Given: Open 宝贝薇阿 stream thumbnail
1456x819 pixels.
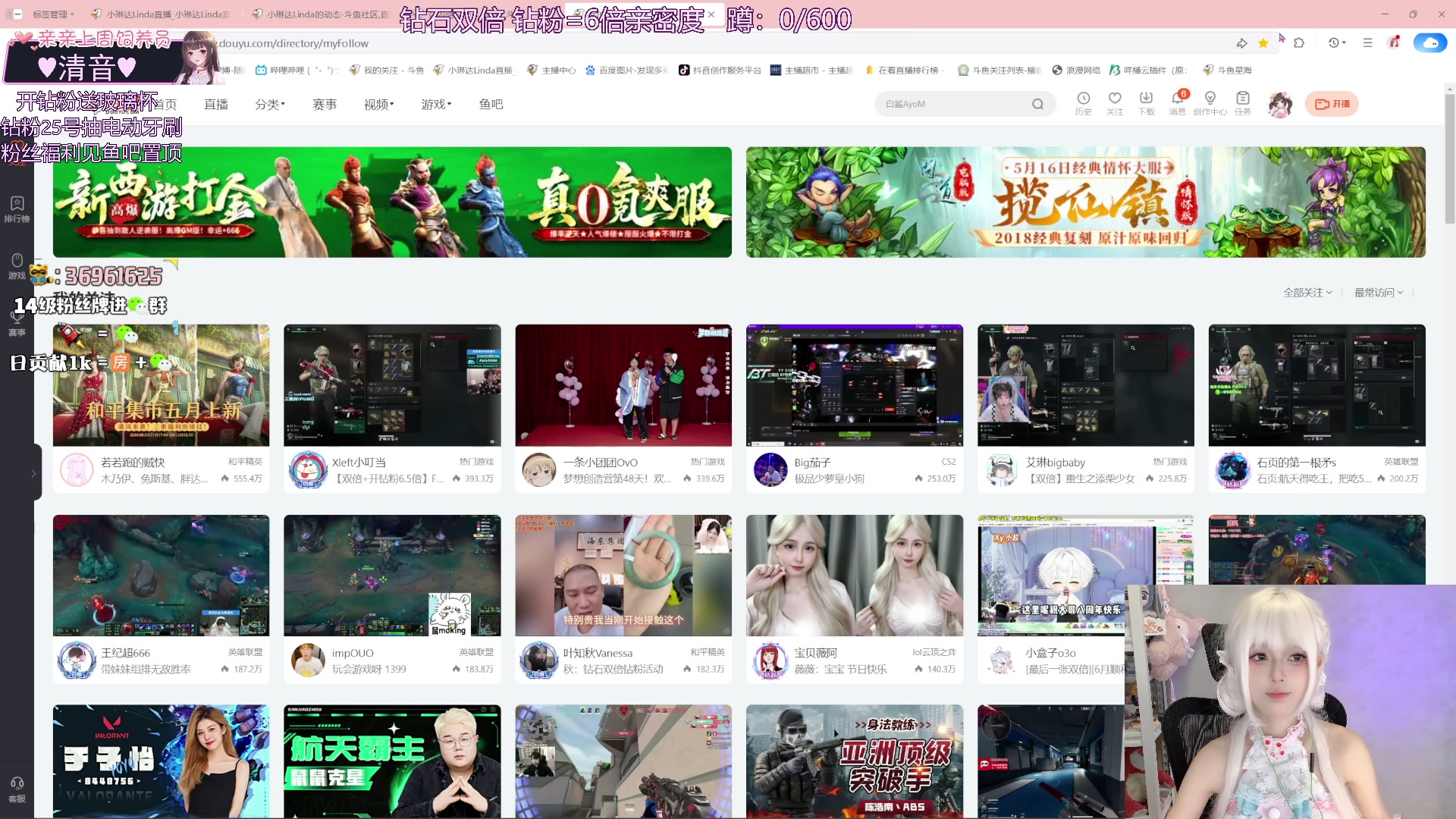Looking at the screenshot, I should pos(854,576).
